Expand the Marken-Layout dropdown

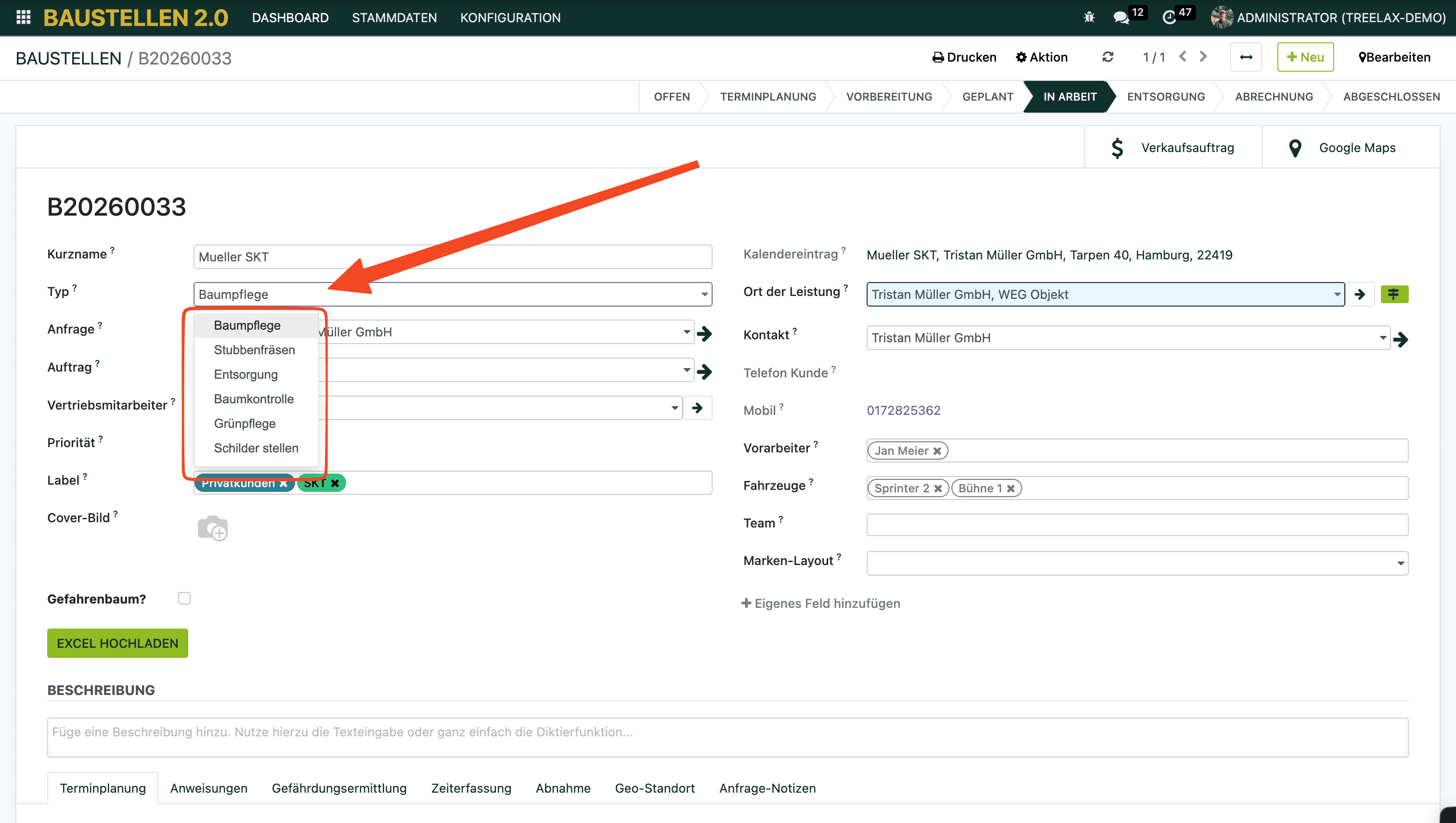(1400, 564)
